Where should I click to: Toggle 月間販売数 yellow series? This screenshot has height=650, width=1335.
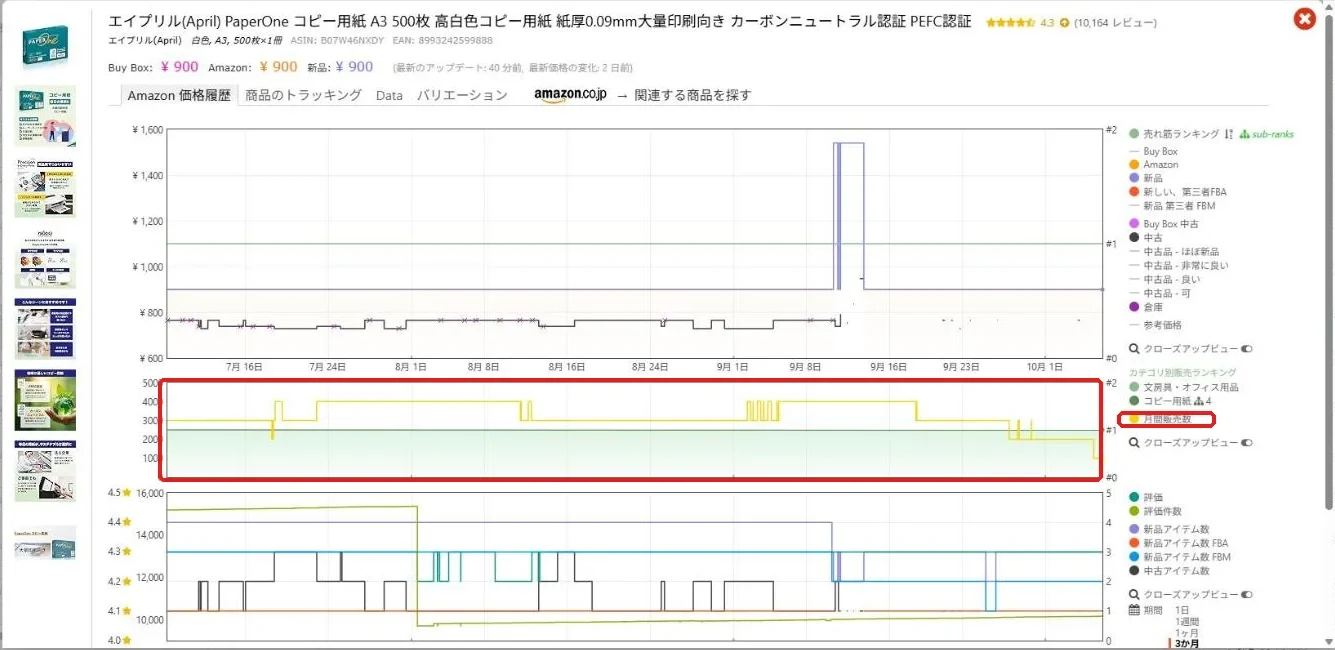[1161, 419]
